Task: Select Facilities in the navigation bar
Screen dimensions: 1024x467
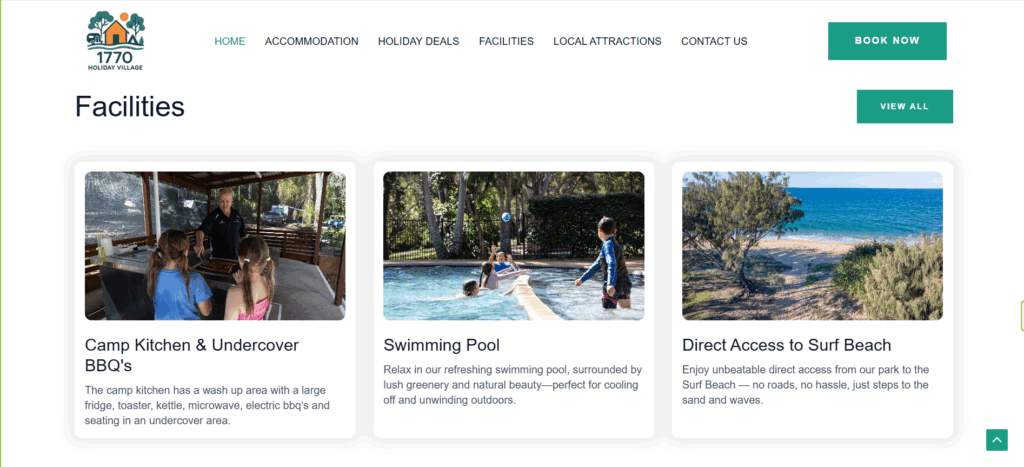Action: point(506,41)
